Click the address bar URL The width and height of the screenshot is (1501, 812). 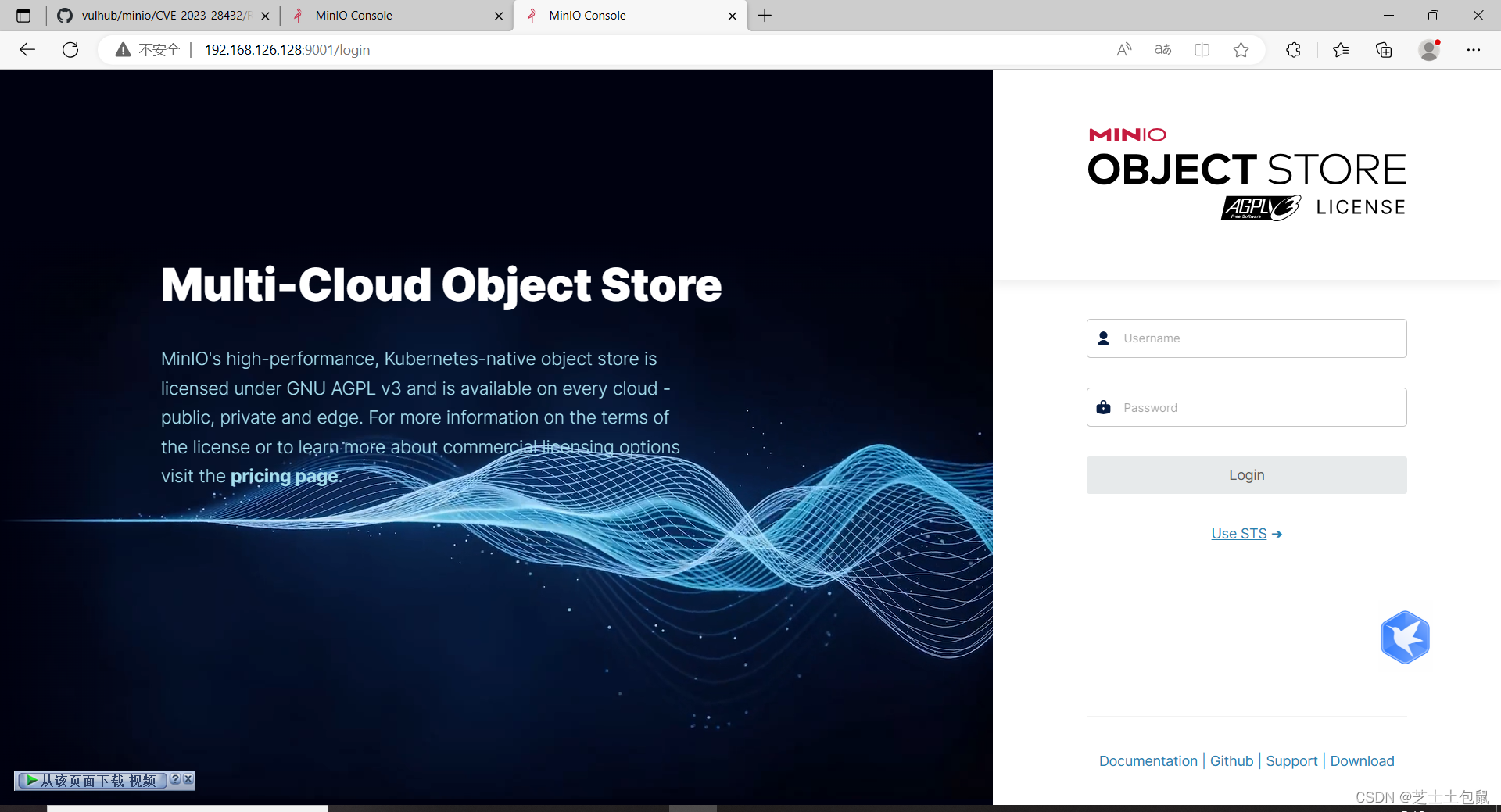(287, 50)
